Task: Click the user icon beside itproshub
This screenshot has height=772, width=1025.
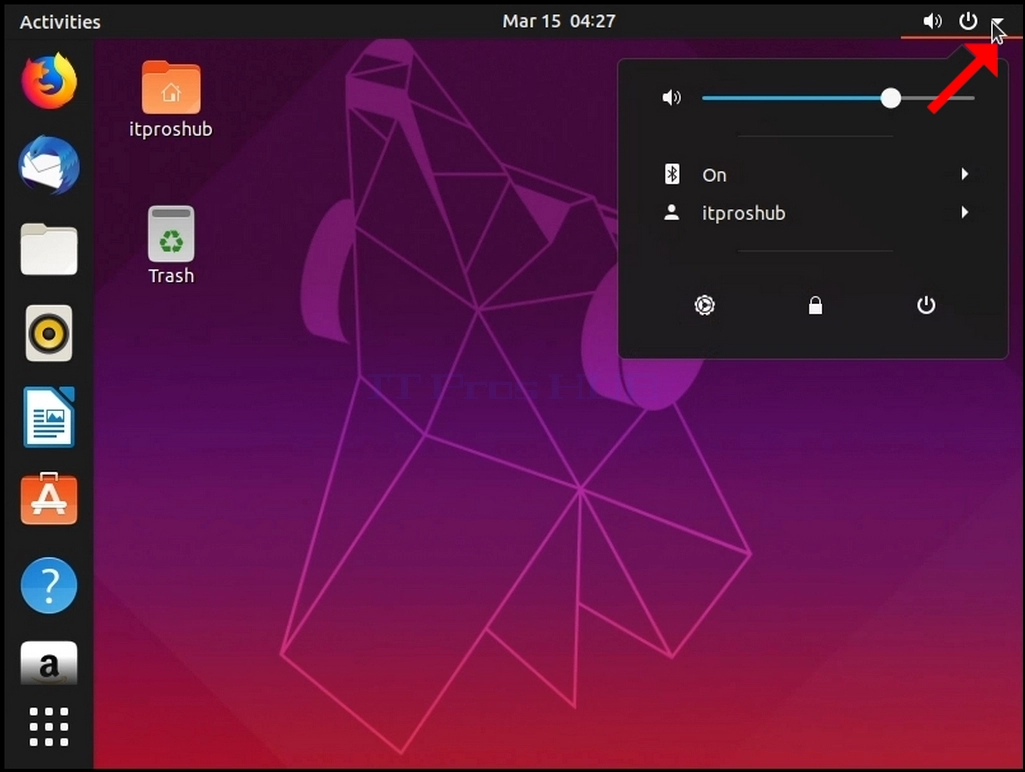Action: pyautogui.click(x=671, y=212)
